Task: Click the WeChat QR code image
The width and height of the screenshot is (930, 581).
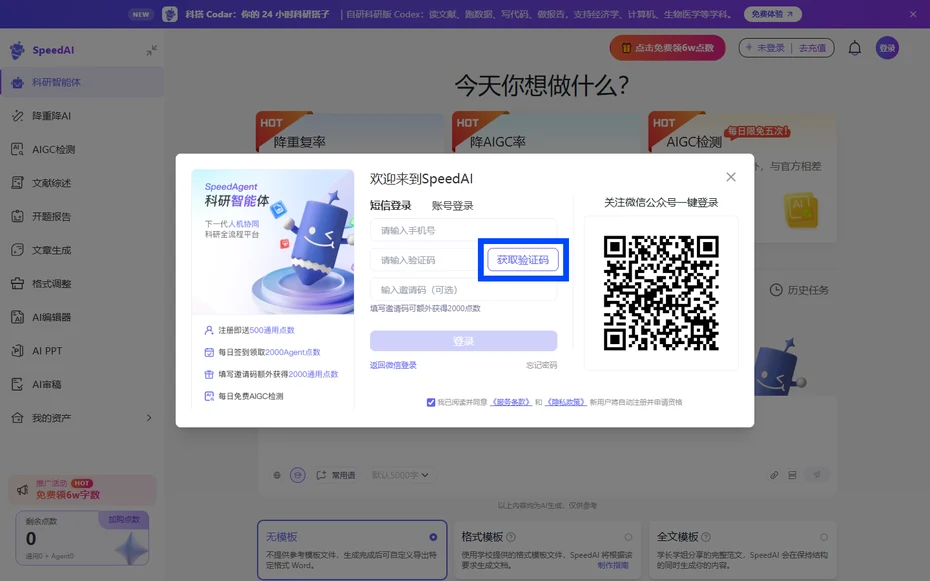Action: point(661,293)
